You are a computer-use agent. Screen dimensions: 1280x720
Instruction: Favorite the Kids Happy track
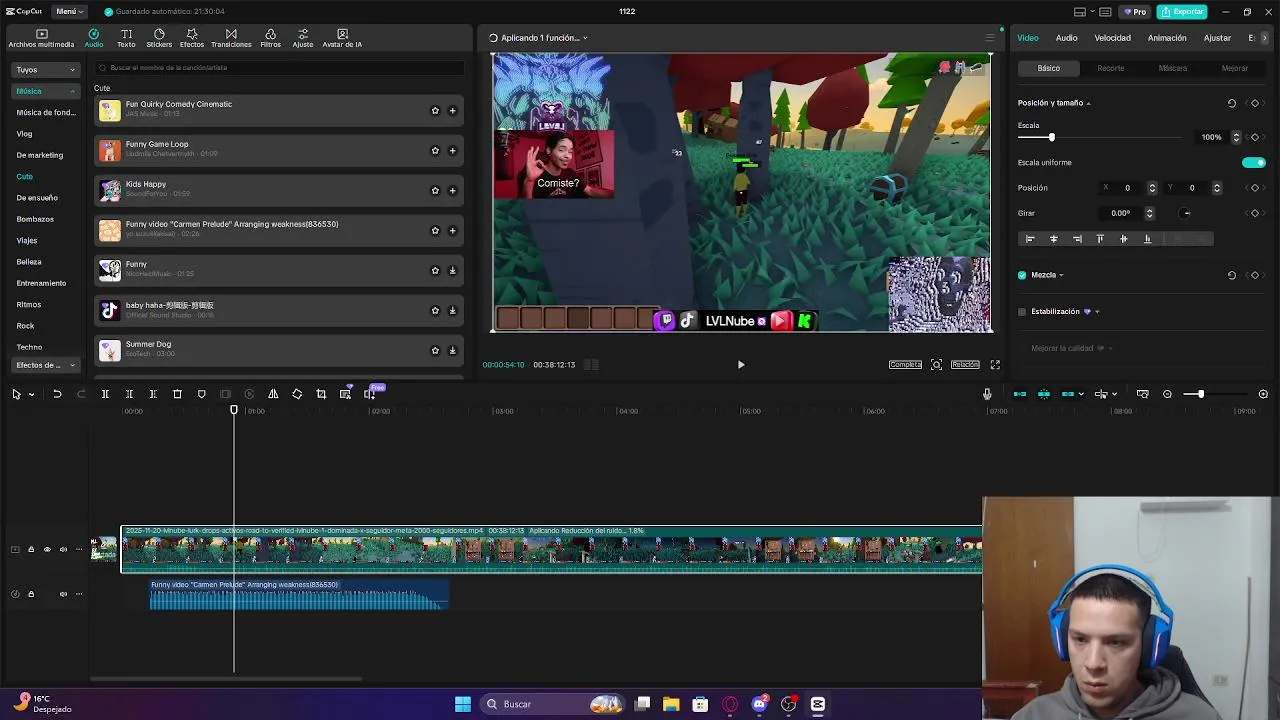coord(435,190)
